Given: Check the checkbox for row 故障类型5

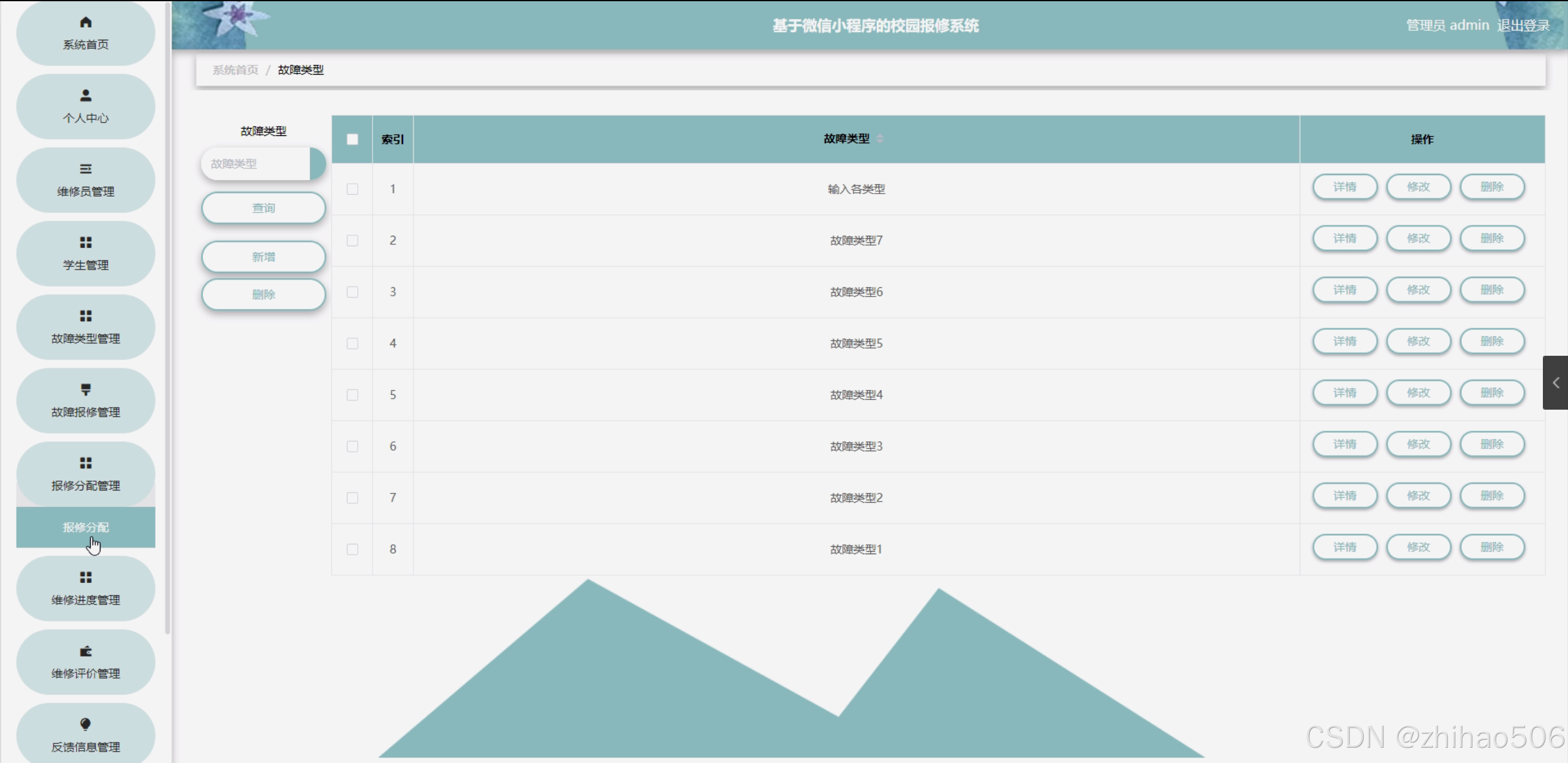Looking at the screenshot, I should click(352, 344).
